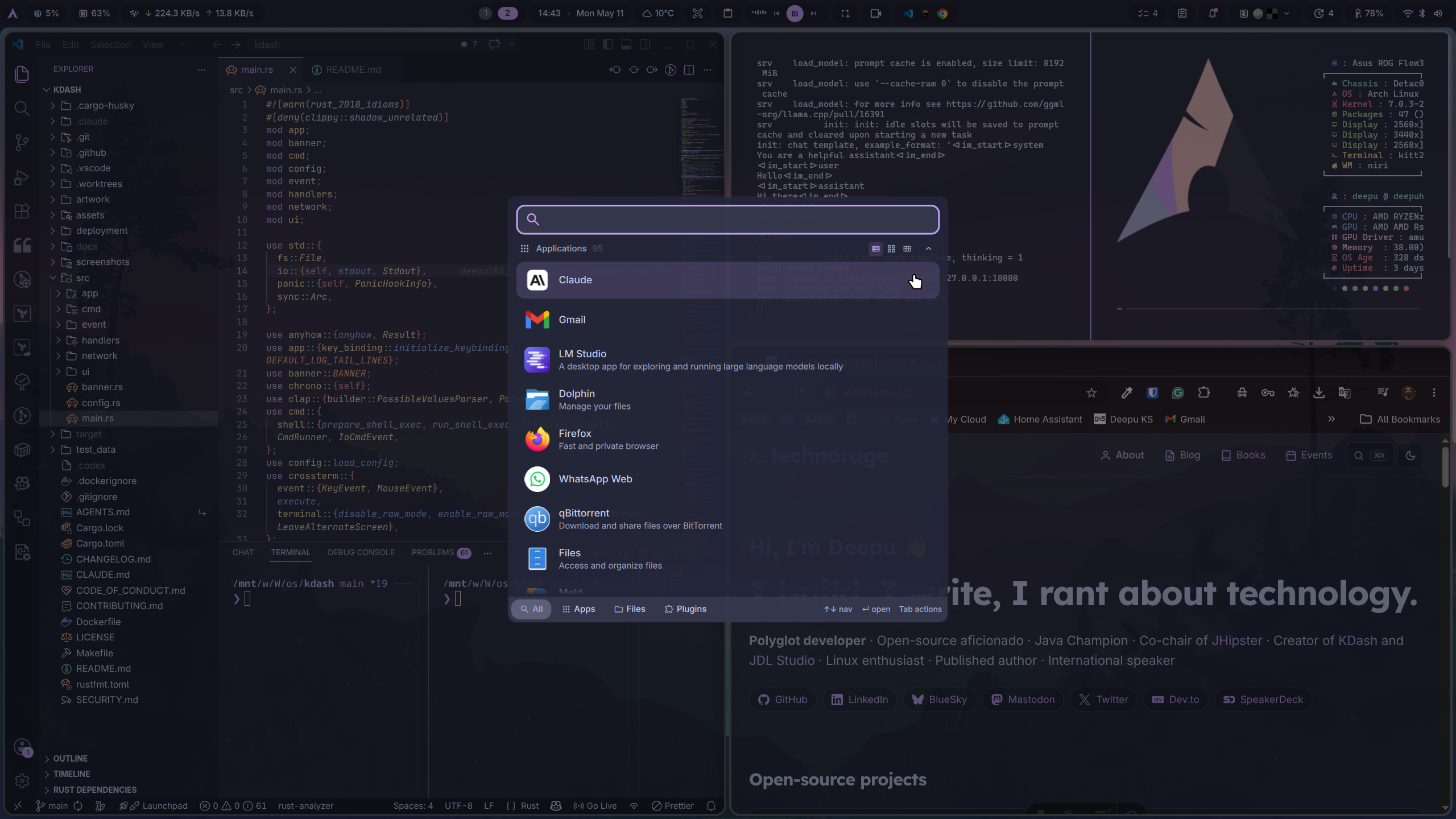Select the Plugins filter tab in launcher
Image resolution: width=1456 pixels, height=819 pixels.
[685, 609]
